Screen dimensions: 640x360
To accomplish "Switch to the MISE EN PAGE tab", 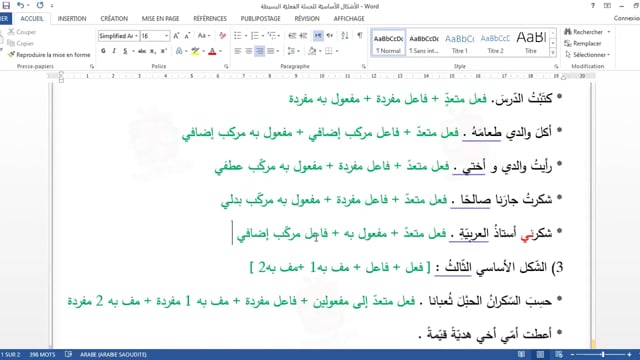I will tap(160, 18).
